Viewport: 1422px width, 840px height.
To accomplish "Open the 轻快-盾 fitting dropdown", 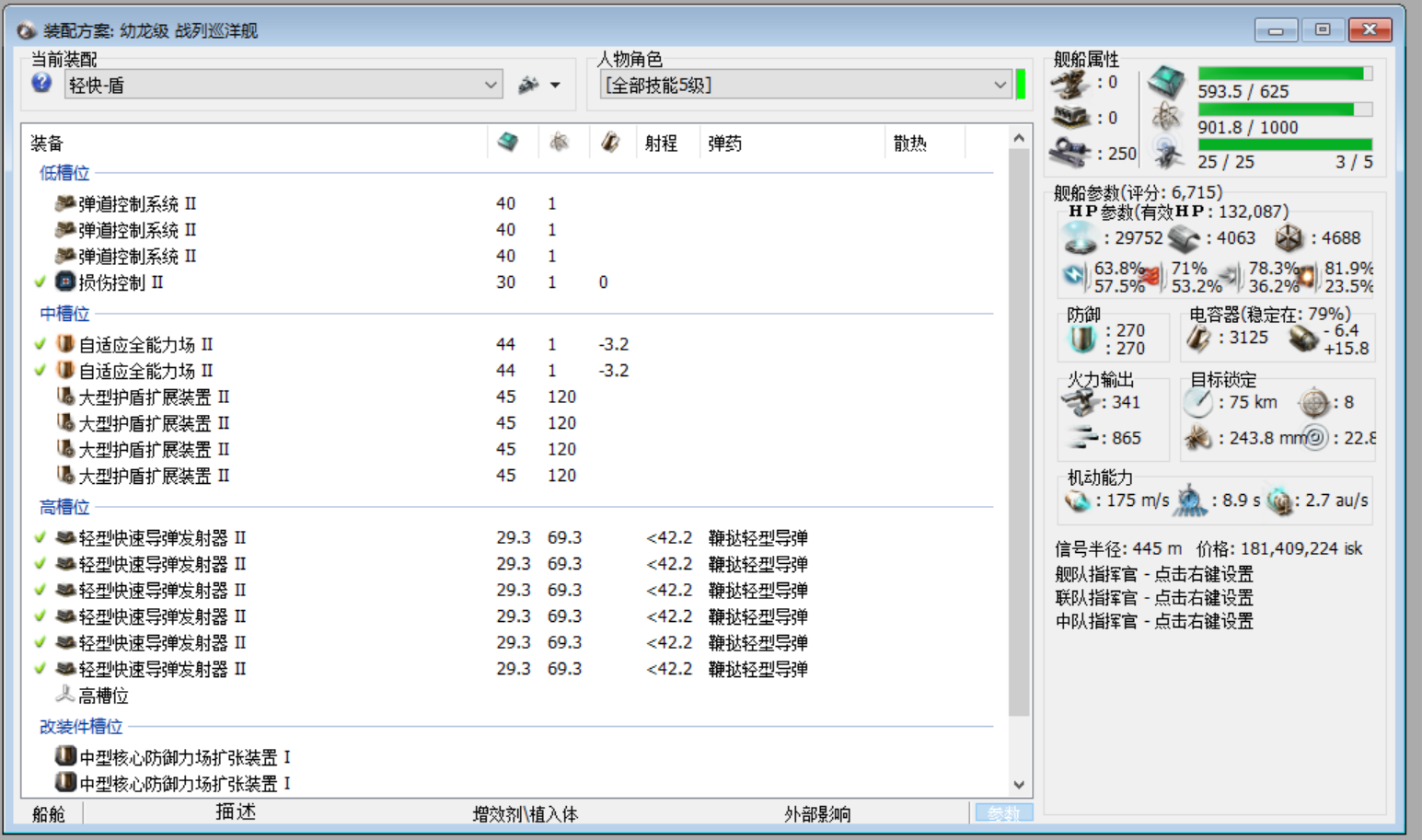I will [x=283, y=85].
